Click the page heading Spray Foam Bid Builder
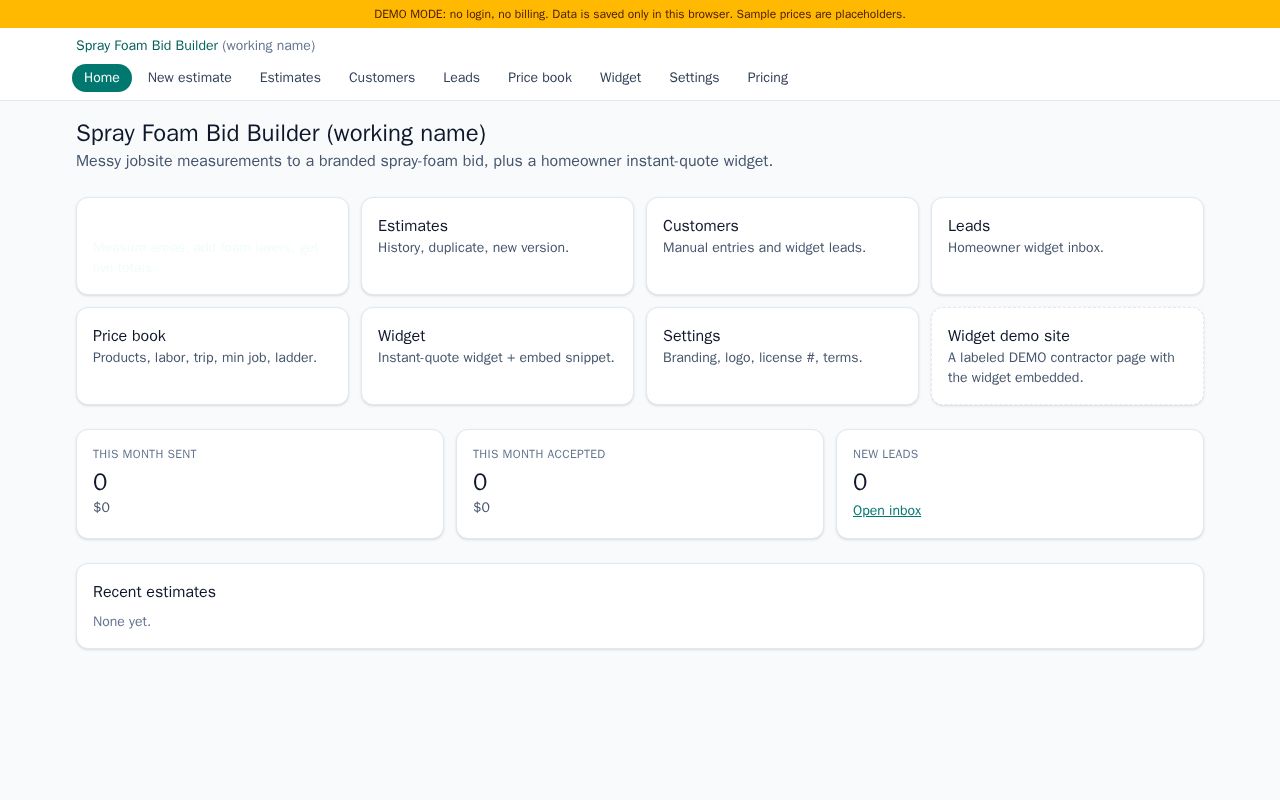 pyautogui.click(x=281, y=133)
